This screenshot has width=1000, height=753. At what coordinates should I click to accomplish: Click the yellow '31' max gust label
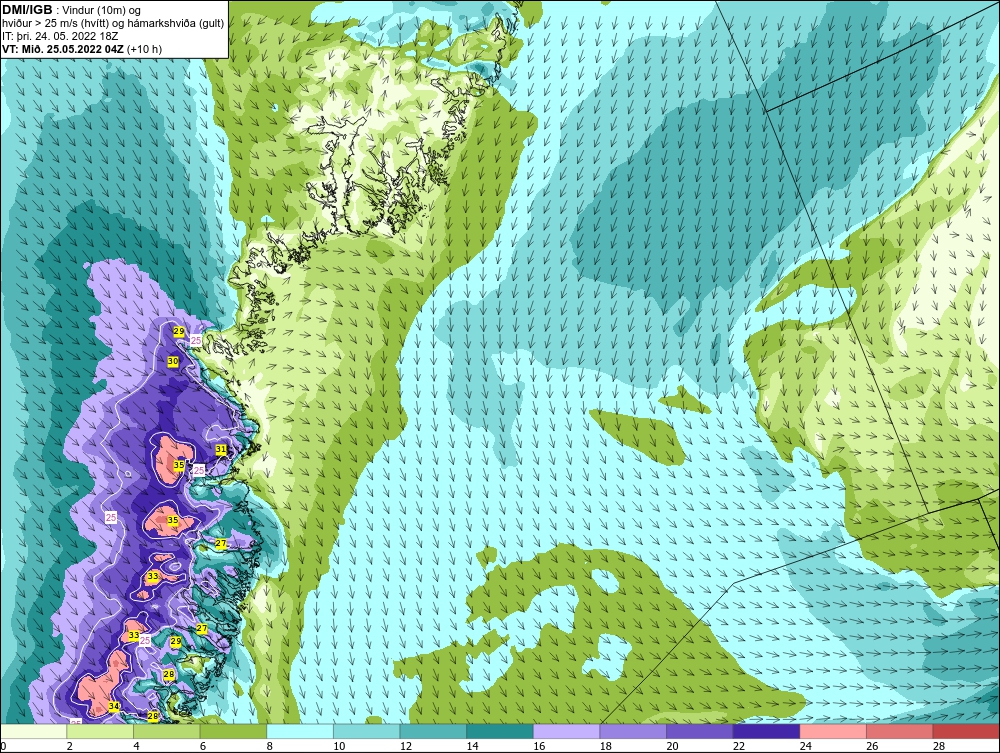tap(221, 450)
